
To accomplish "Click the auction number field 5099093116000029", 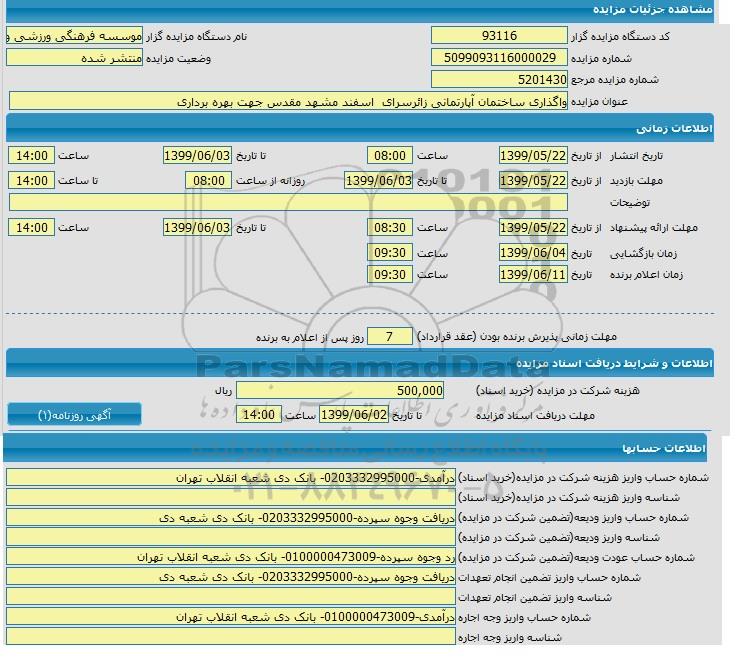I will click(x=499, y=58).
